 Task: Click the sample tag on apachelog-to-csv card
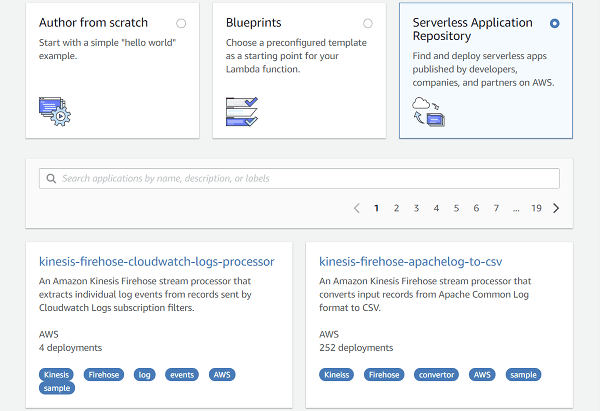523,375
